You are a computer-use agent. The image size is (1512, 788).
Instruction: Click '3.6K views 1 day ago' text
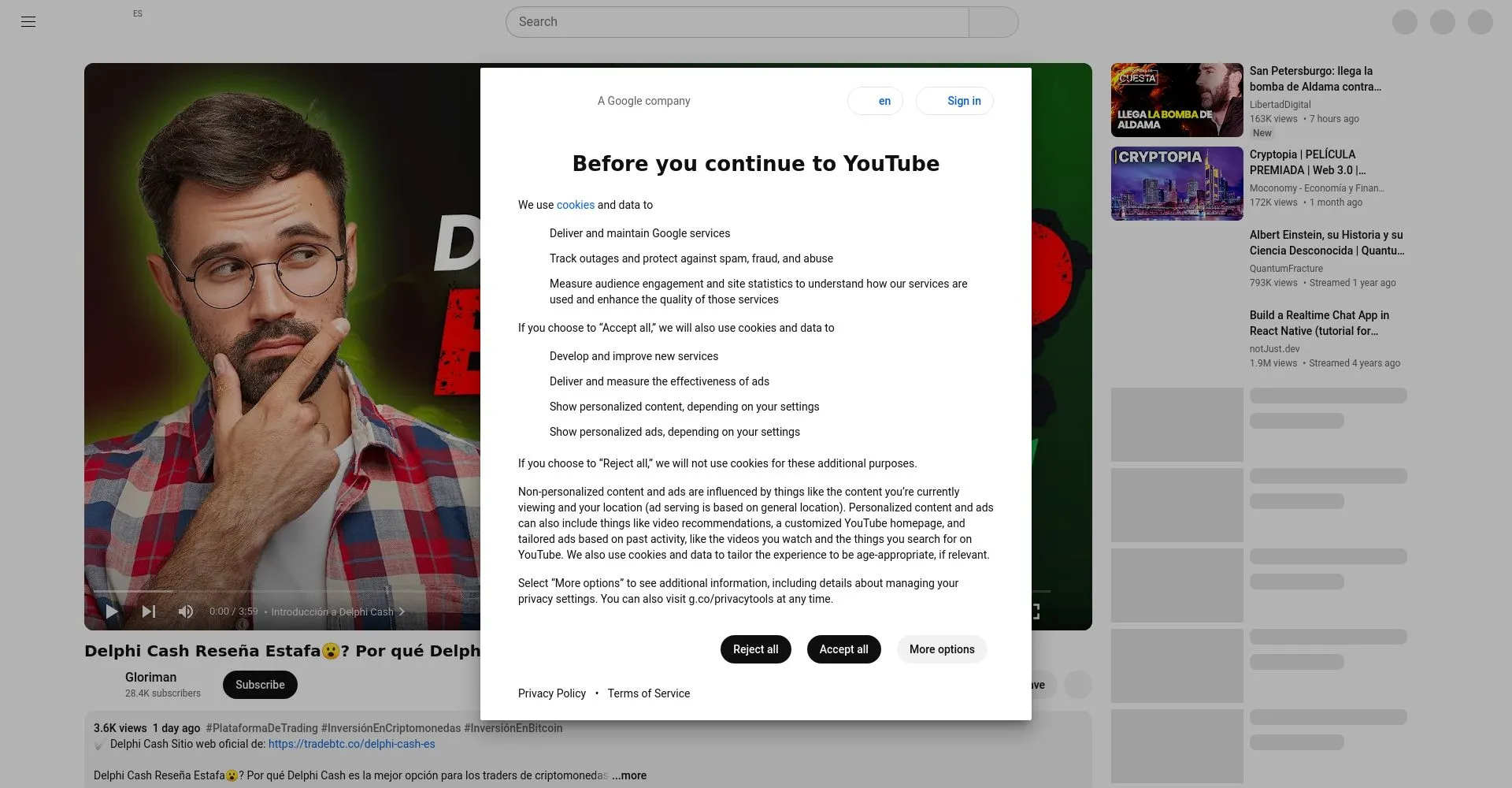(x=146, y=728)
